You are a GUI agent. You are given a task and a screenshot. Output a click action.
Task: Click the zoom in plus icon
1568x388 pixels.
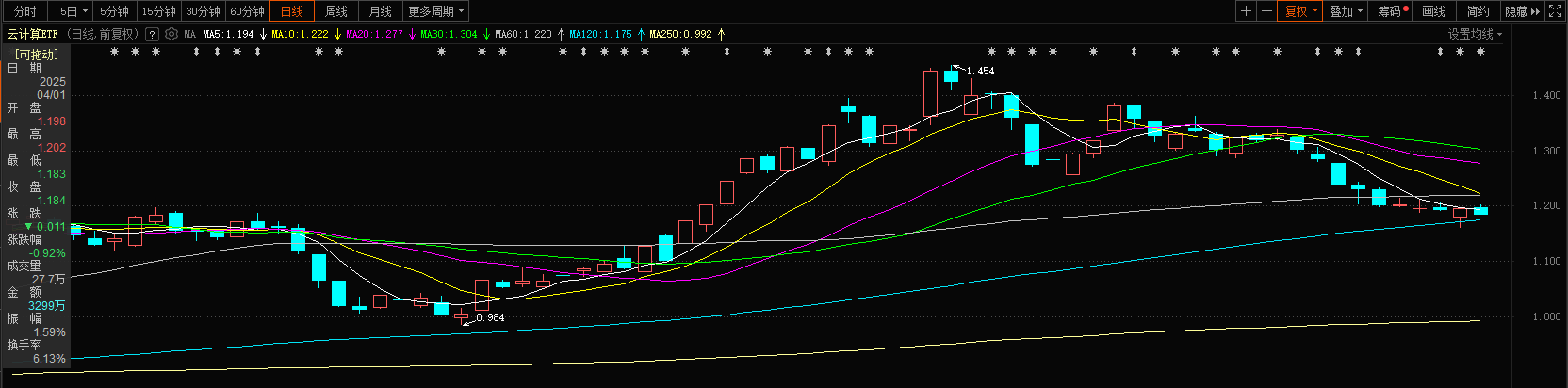[x=1246, y=11]
